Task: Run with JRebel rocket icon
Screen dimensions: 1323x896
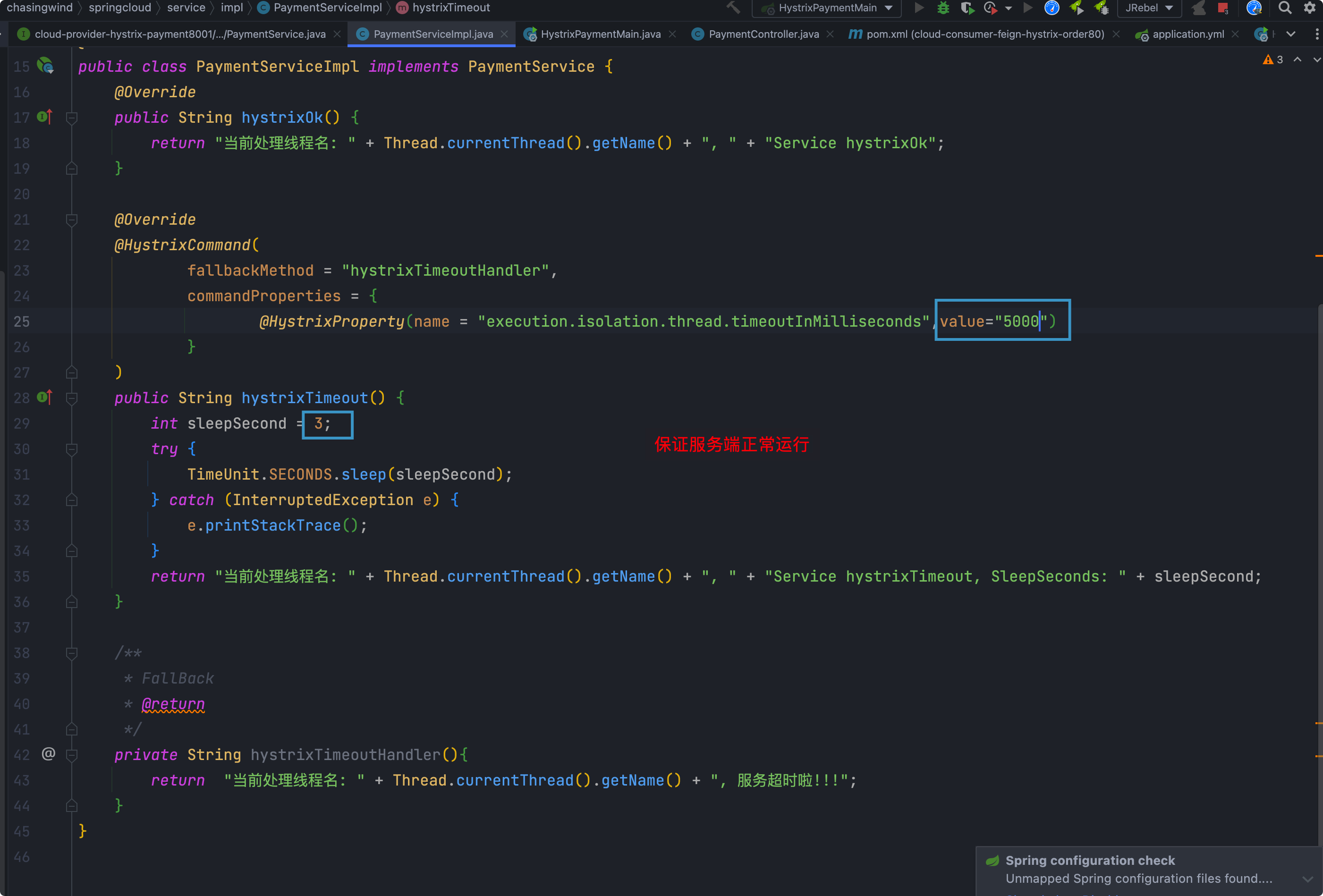Action: (1076, 8)
